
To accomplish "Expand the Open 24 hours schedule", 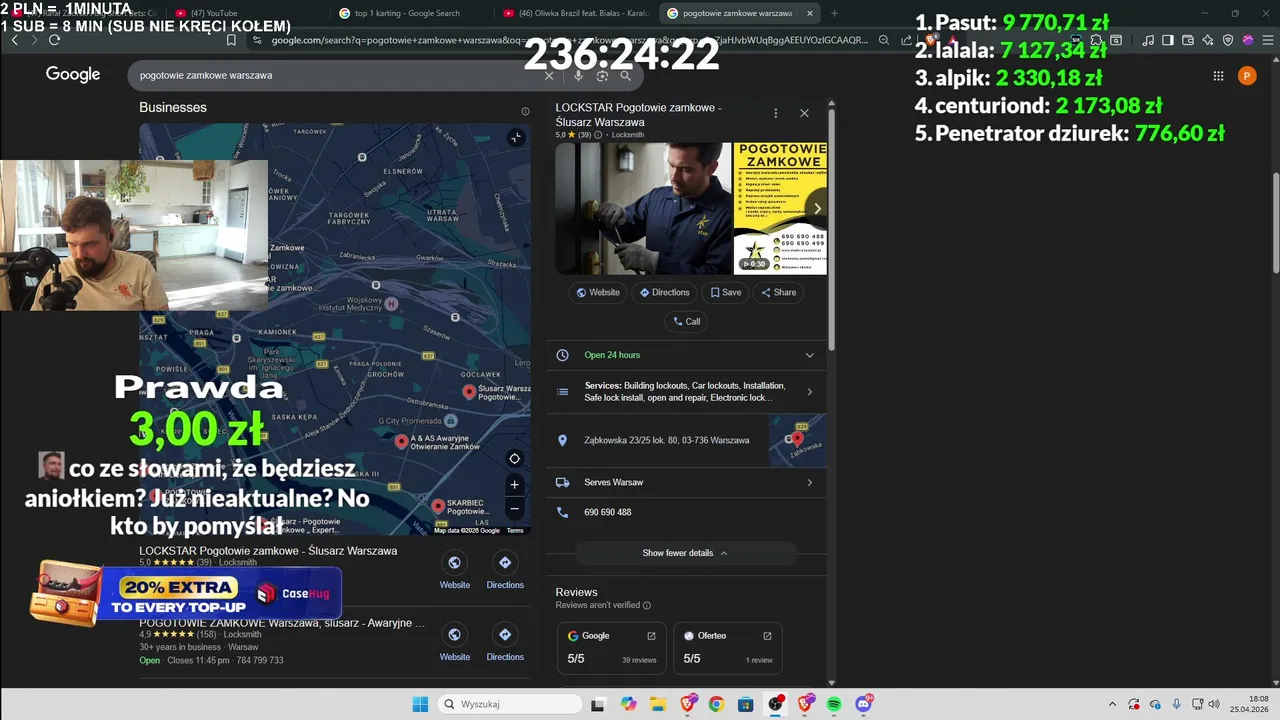I will (809, 355).
